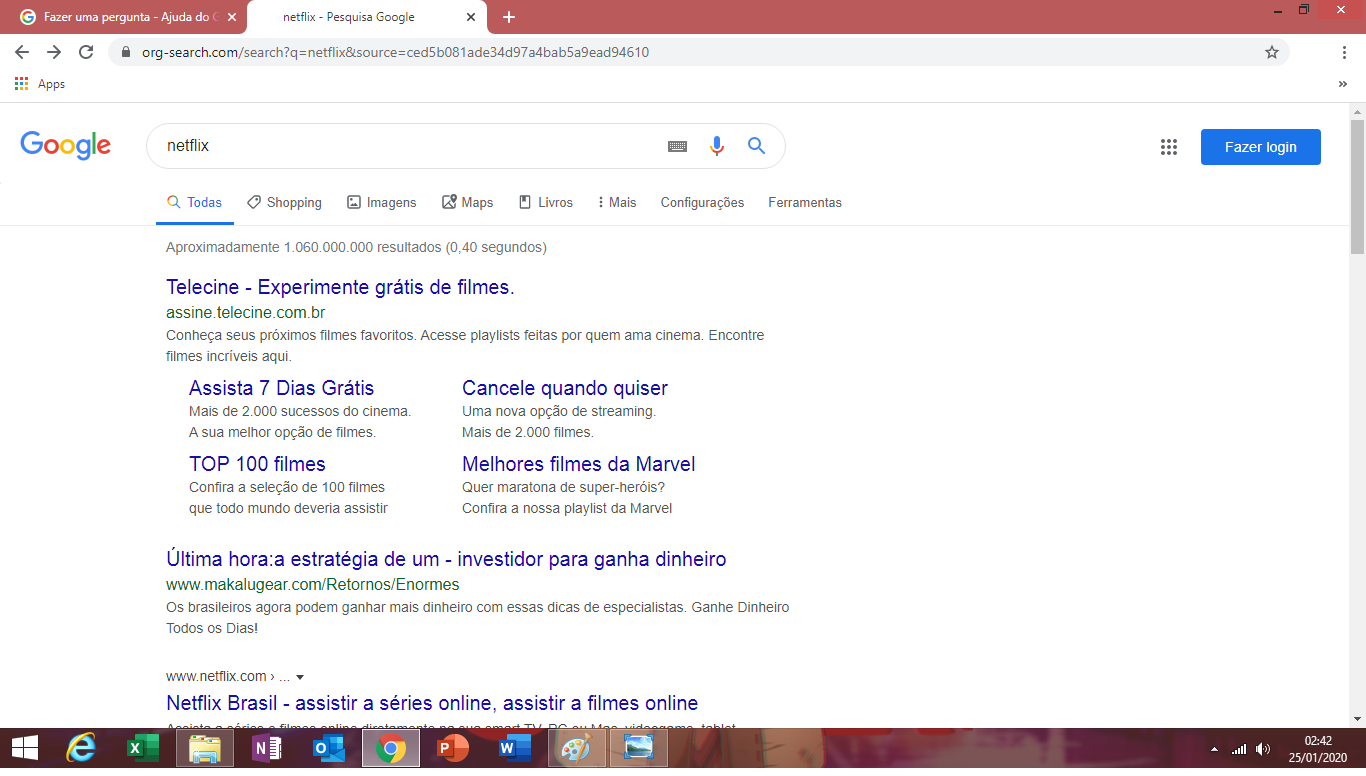
Task: Open the Photos app from the taskbar
Action: 639,748
